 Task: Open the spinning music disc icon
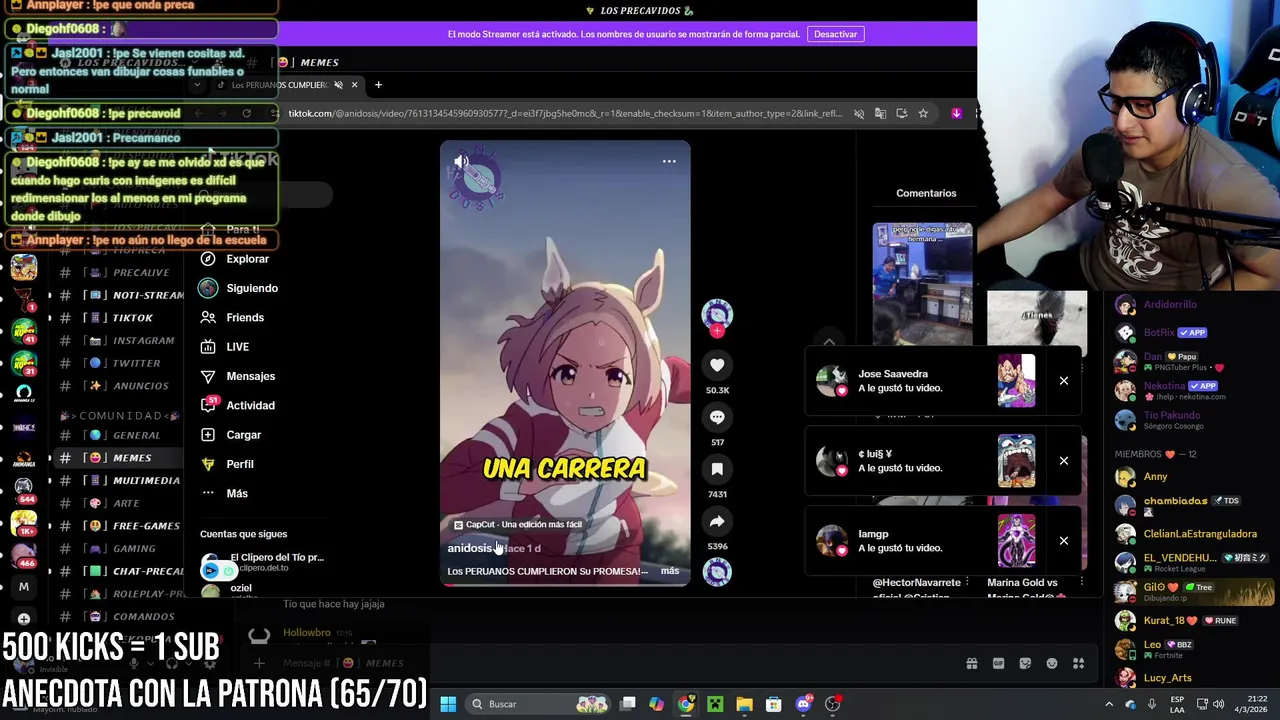click(717, 571)
